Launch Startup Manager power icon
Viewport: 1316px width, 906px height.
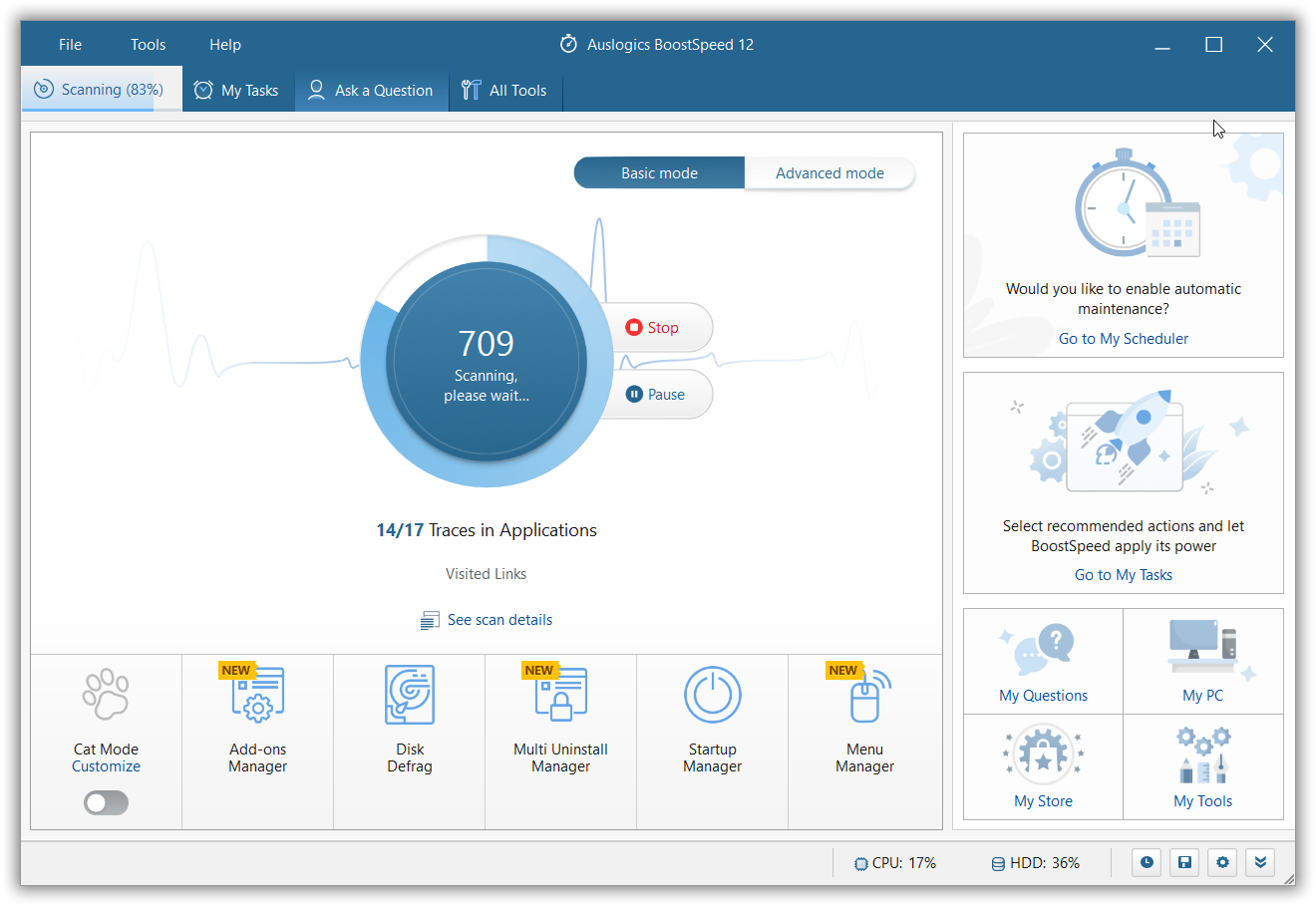coord(713,695)
